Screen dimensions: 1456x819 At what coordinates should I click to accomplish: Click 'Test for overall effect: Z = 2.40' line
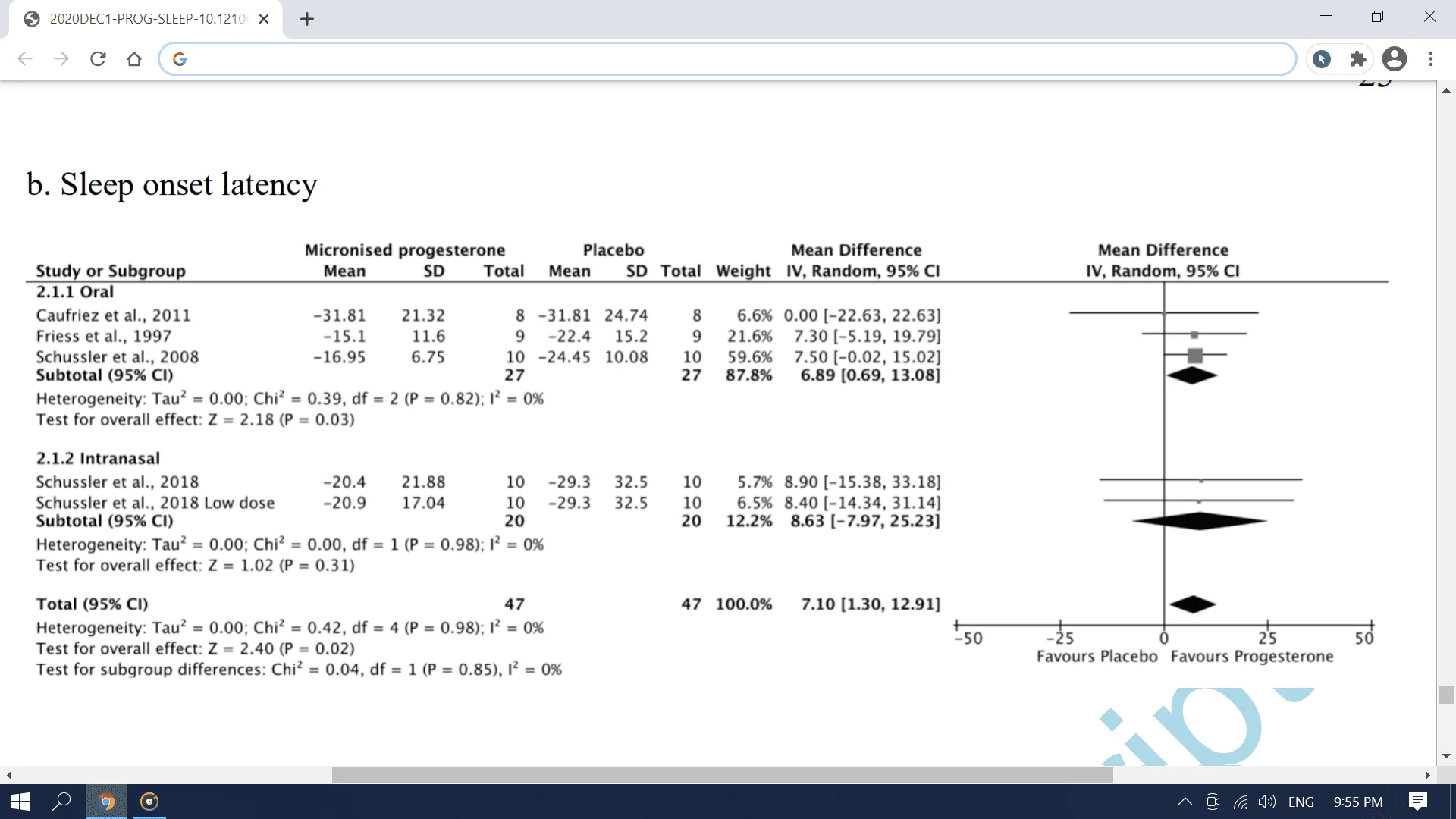pos(196,648)
